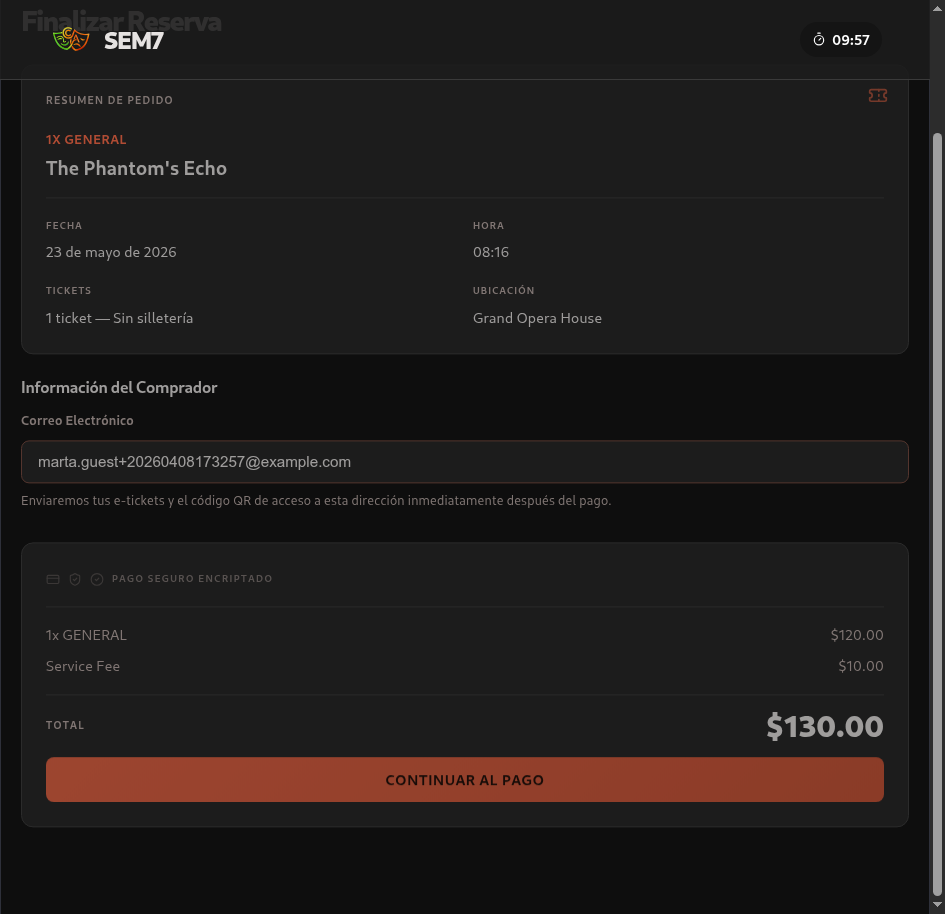
Task: Click the 09:57 countdown timer
Action: pos(850,40)
